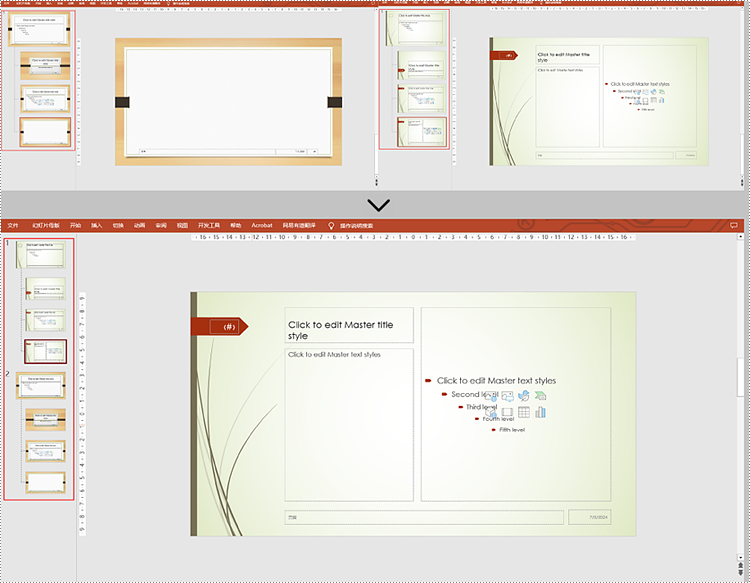This screenshot has width=750, height=583.
Task: Click 'Fourth level' bullet text
Action: [x=498, y=418]
